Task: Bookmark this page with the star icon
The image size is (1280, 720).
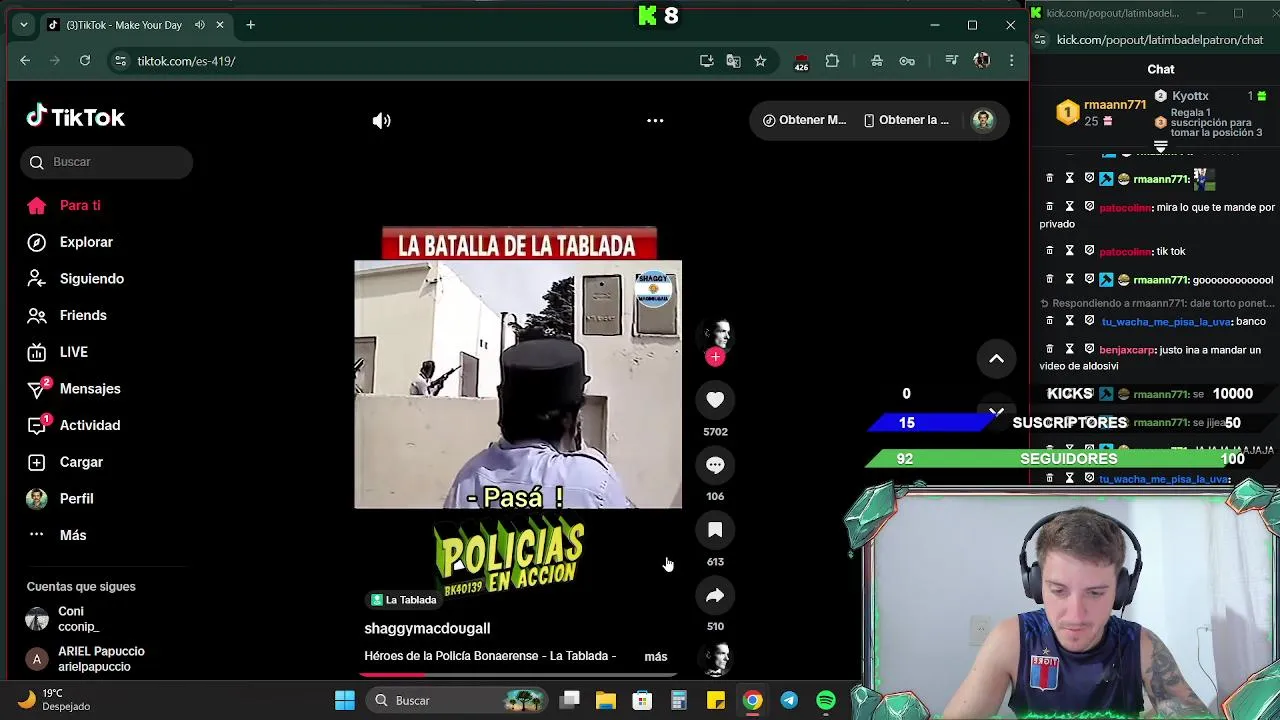Action: click(x=760, y=61)
